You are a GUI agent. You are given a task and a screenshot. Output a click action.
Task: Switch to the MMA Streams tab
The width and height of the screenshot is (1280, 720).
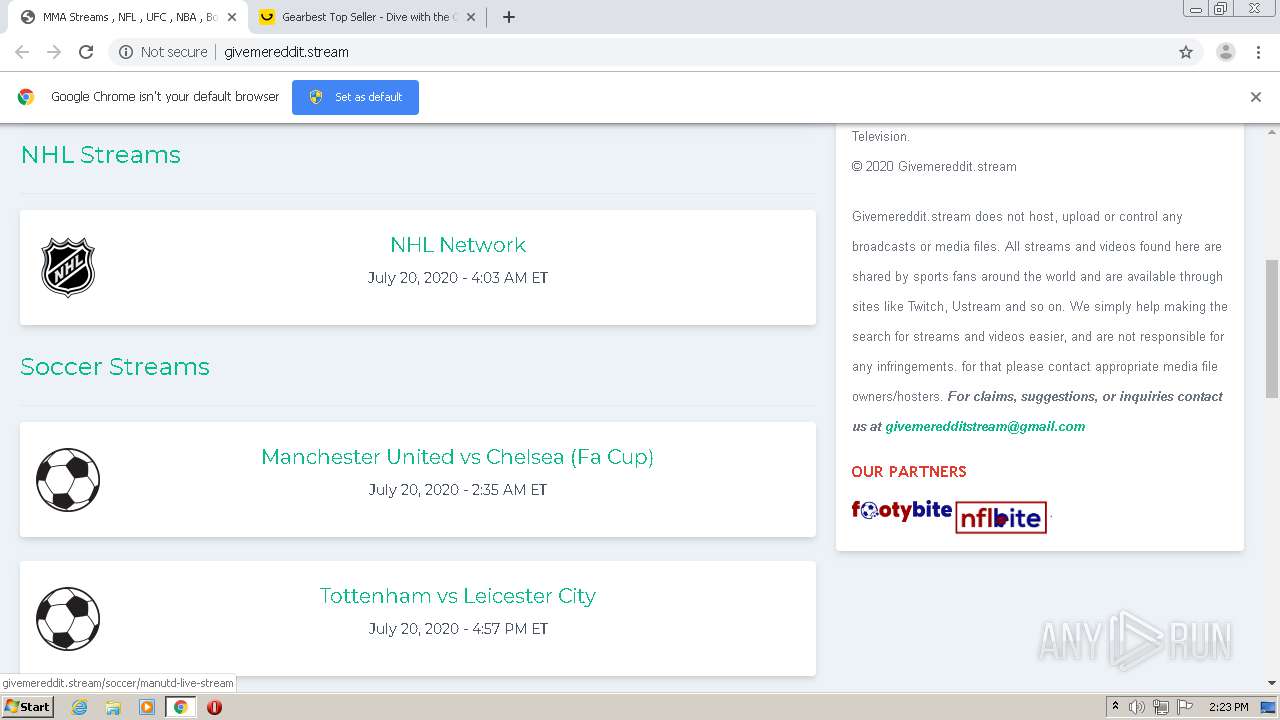click(x=128, y=17)
